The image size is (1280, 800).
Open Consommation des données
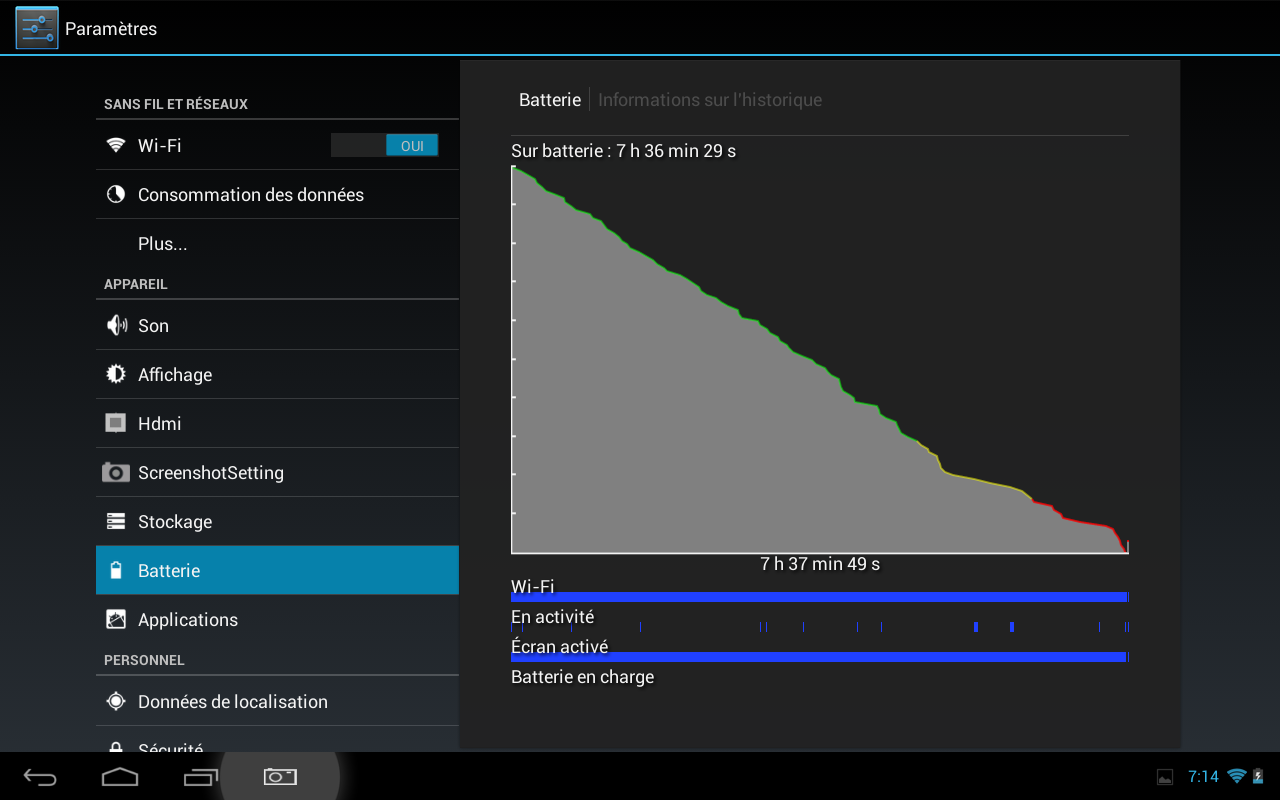point(277,194)
